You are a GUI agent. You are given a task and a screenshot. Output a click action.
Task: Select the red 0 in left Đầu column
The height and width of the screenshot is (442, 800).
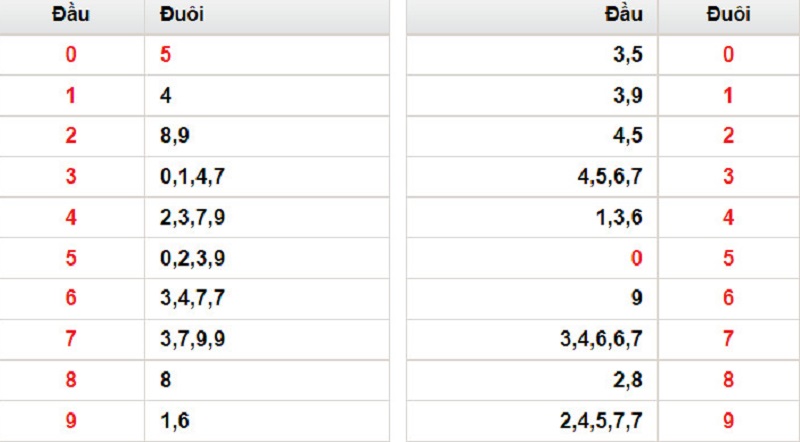[71, 54]
